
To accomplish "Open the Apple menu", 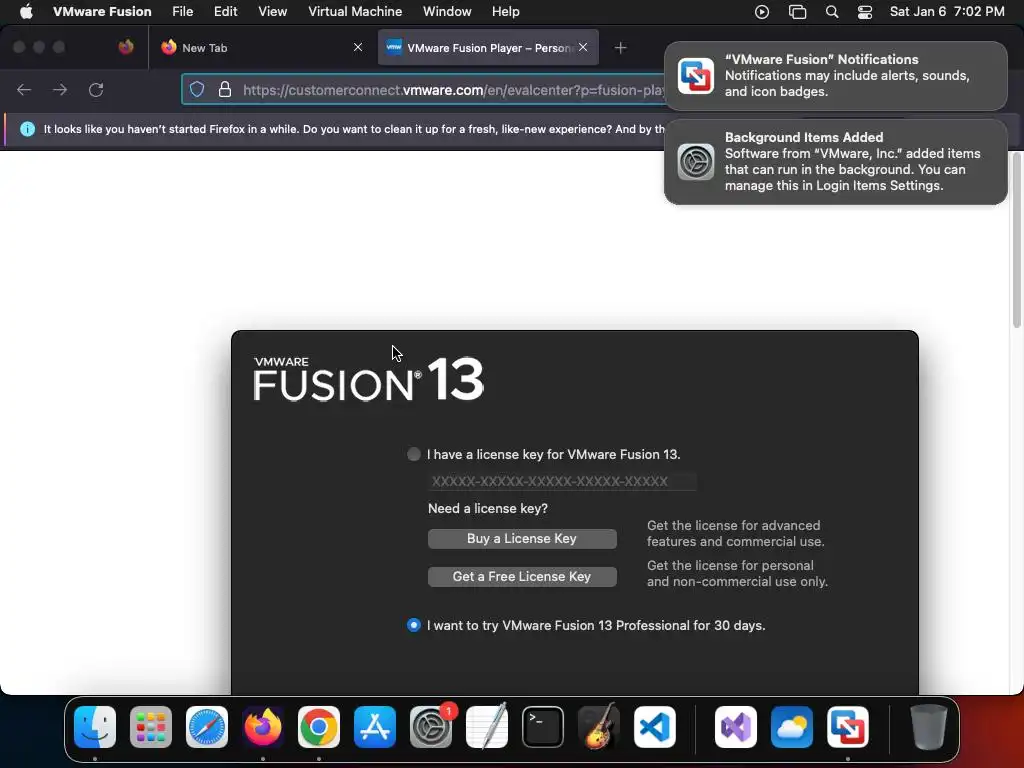I will point(26,11).
